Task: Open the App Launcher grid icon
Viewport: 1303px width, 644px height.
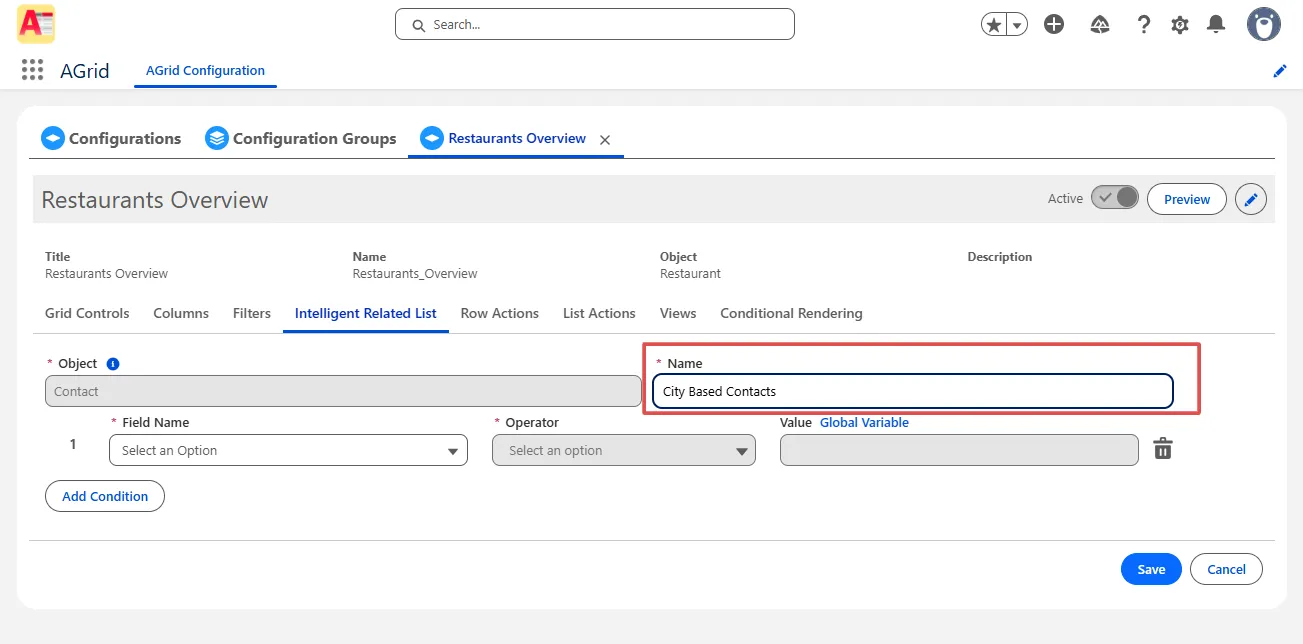Action: pos(32,70)
